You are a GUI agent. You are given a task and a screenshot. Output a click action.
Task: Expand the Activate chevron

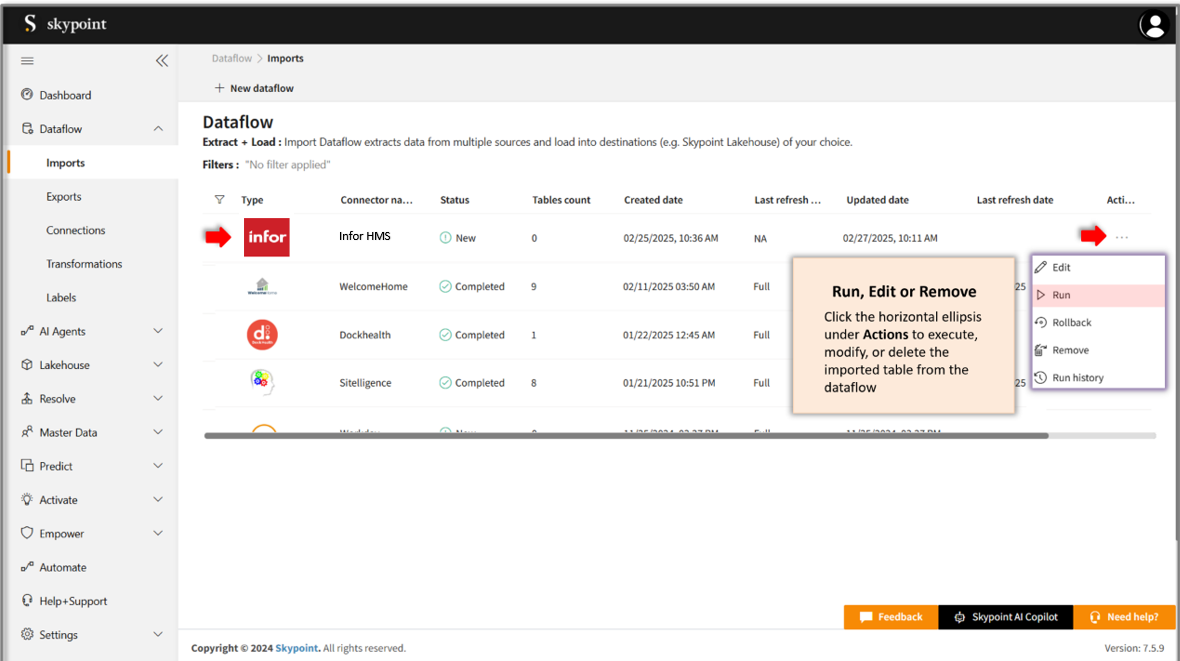tap(158, 499)
